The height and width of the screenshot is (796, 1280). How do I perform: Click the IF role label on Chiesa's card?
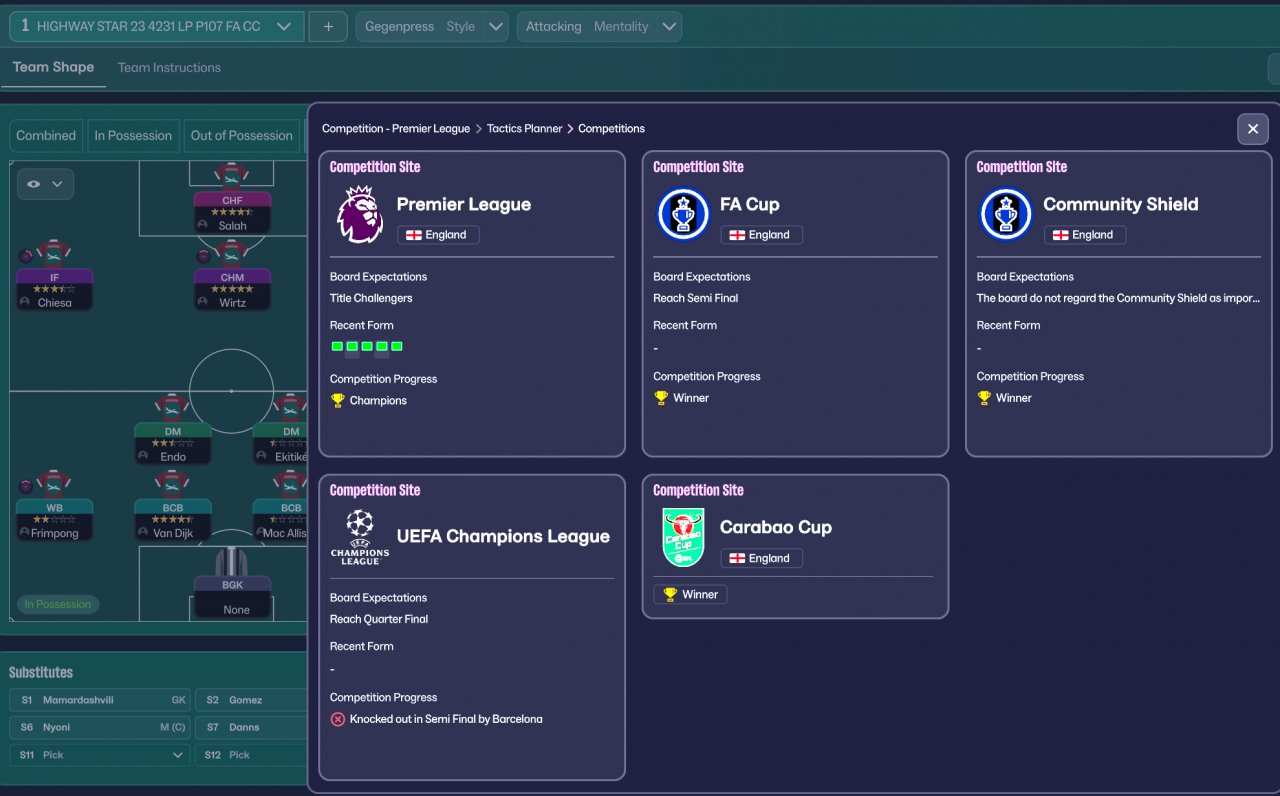[x=54, y=277]
